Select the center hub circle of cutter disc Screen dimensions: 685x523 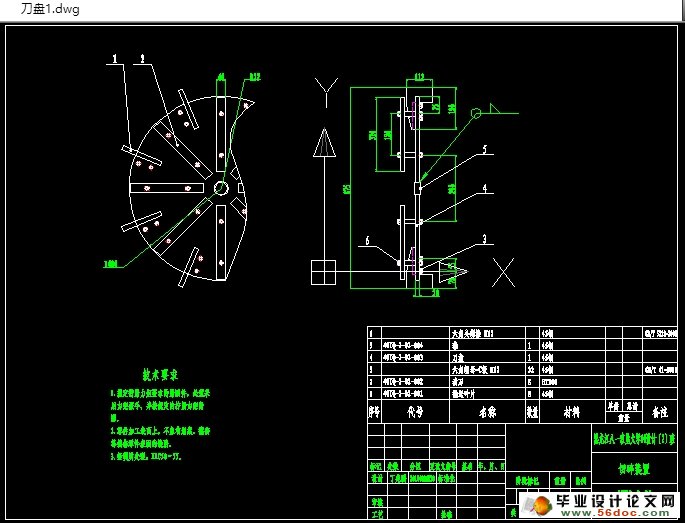coord(221,188)
